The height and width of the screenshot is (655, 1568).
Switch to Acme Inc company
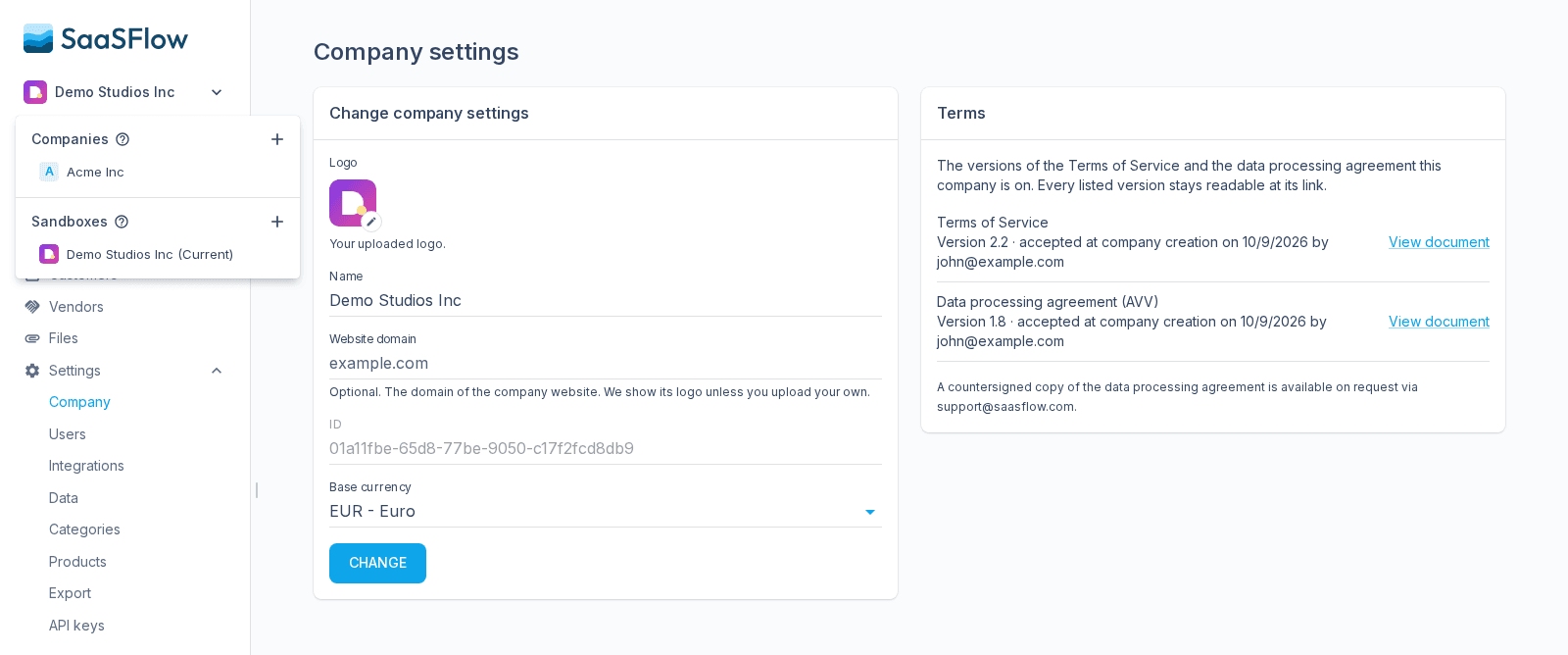(158, 172)
